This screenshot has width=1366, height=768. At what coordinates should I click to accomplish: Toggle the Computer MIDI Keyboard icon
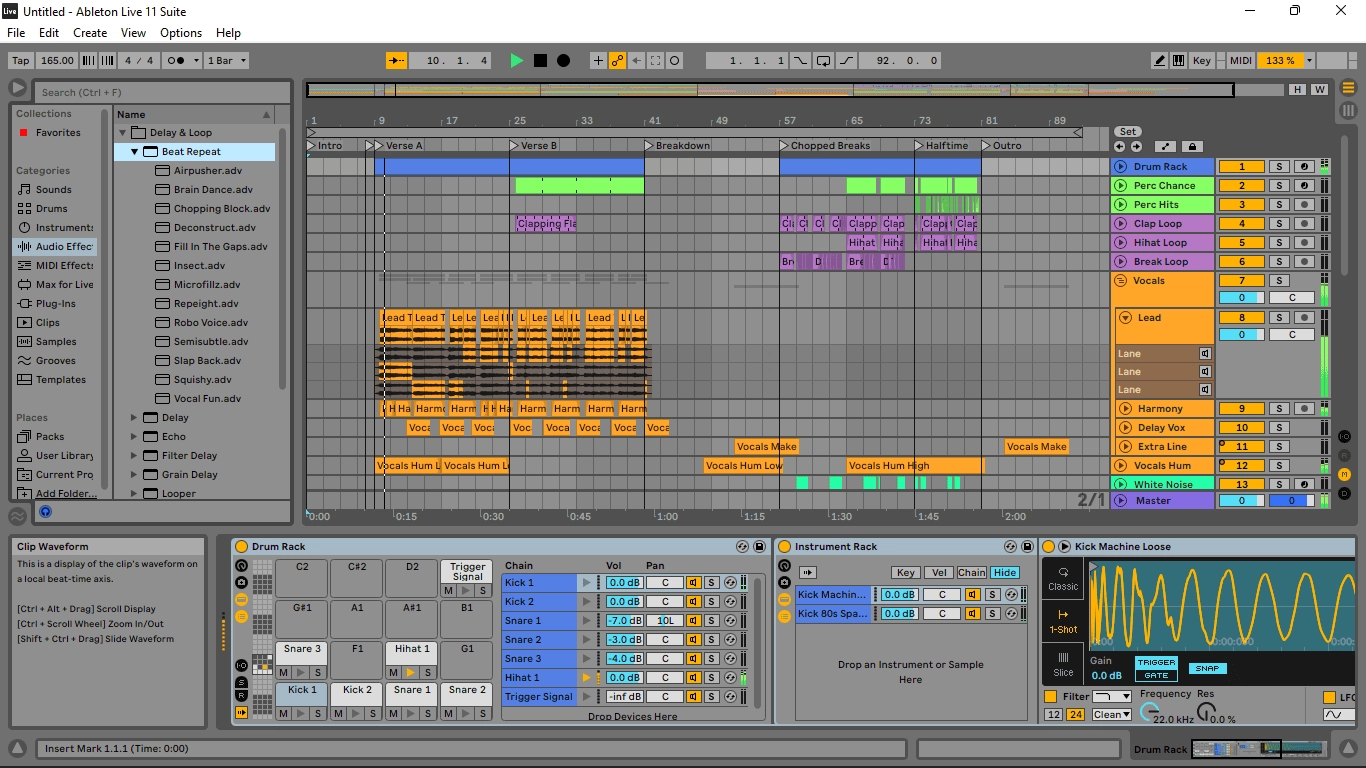(x=1178, y=61)
